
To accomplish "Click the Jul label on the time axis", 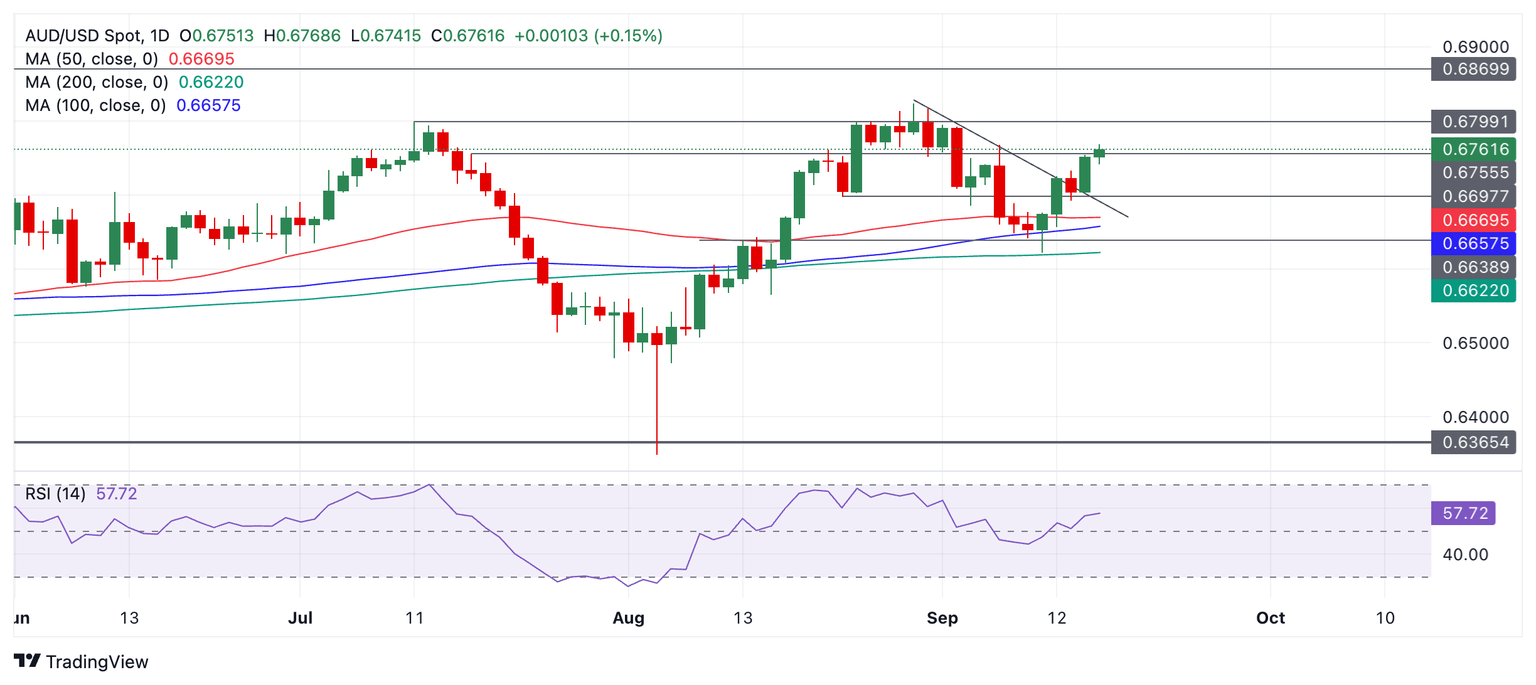I will [300, 618].
